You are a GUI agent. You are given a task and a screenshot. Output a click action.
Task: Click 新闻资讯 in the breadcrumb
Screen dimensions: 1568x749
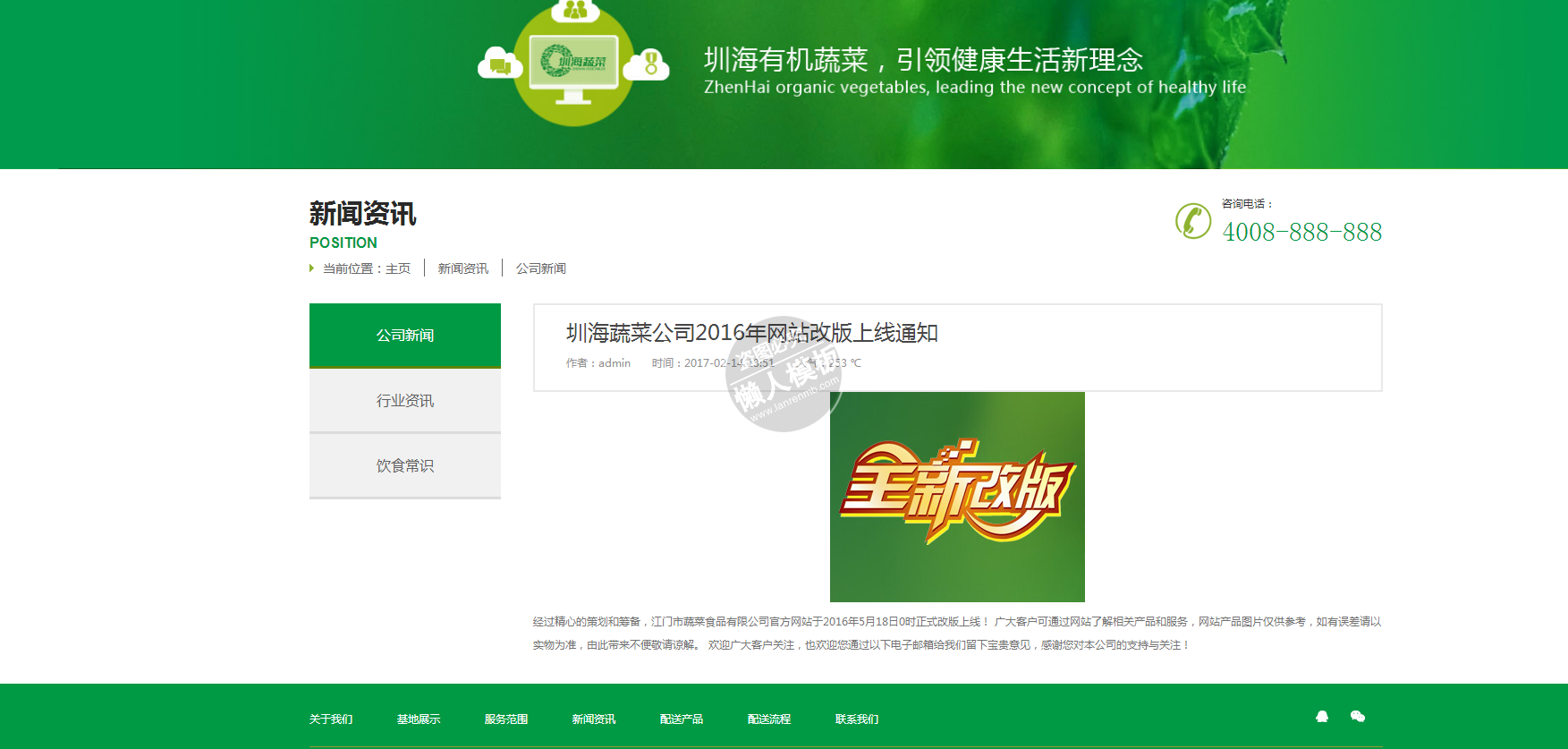coord(462,268)
